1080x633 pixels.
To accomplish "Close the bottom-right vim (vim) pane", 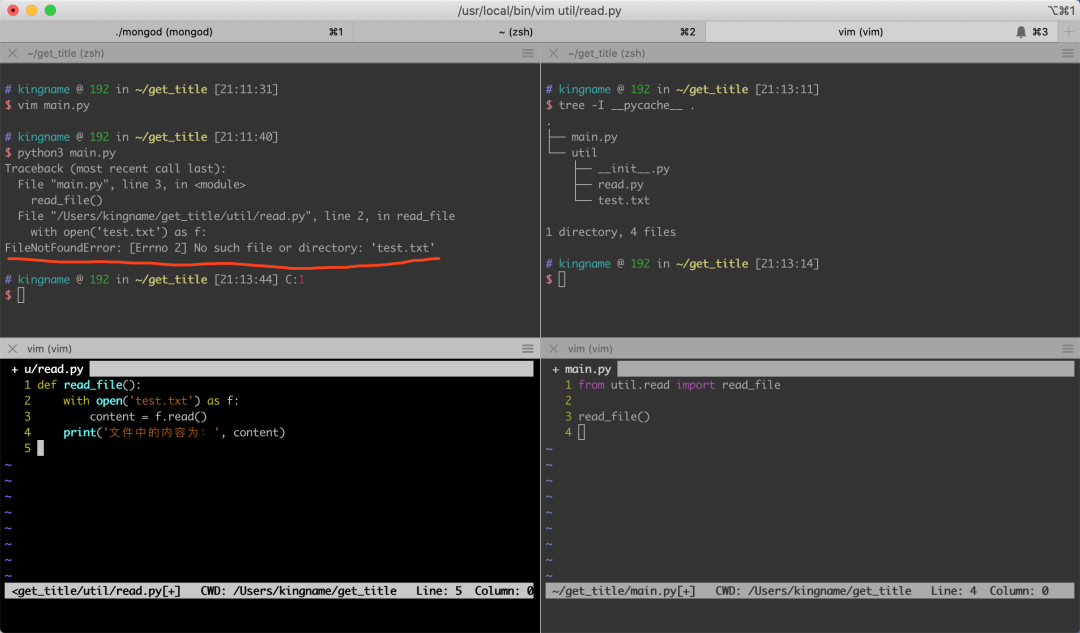I will [553, 349].
